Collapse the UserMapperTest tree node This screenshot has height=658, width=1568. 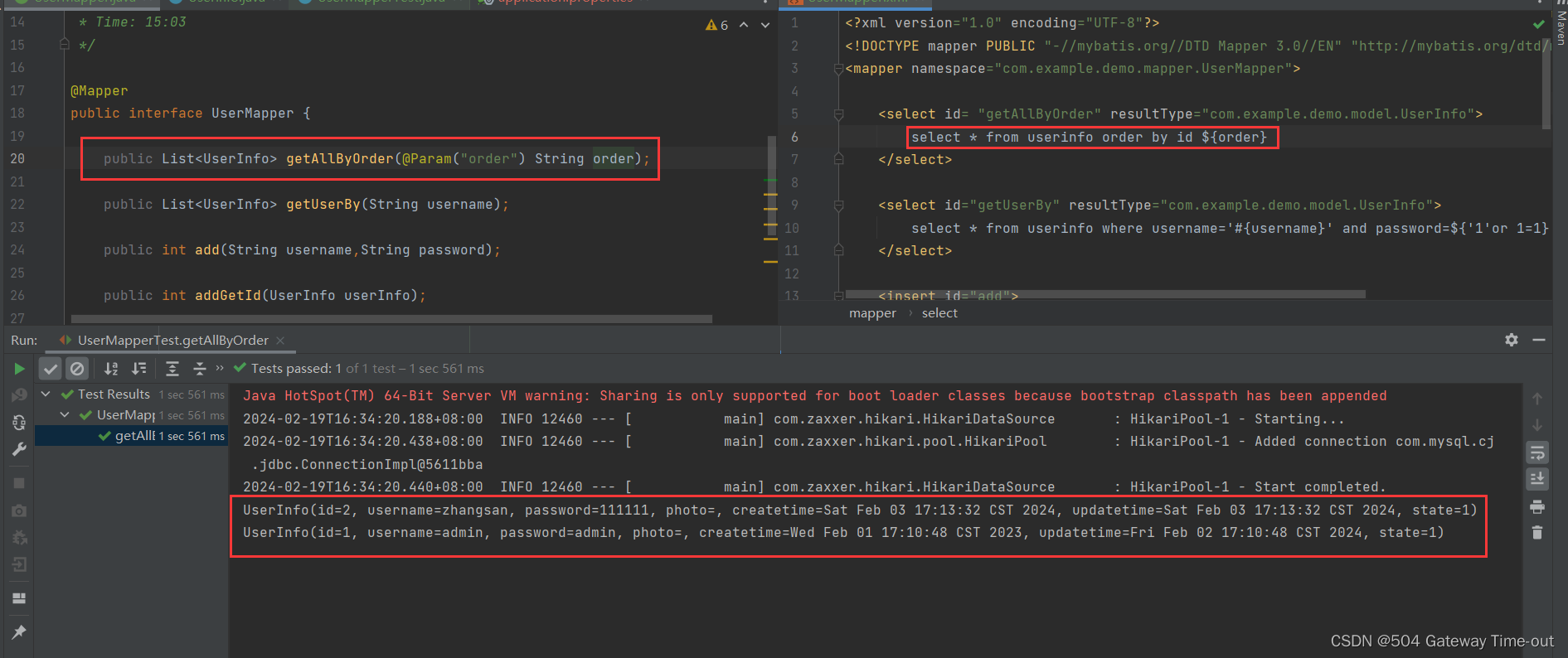[65, 414]
